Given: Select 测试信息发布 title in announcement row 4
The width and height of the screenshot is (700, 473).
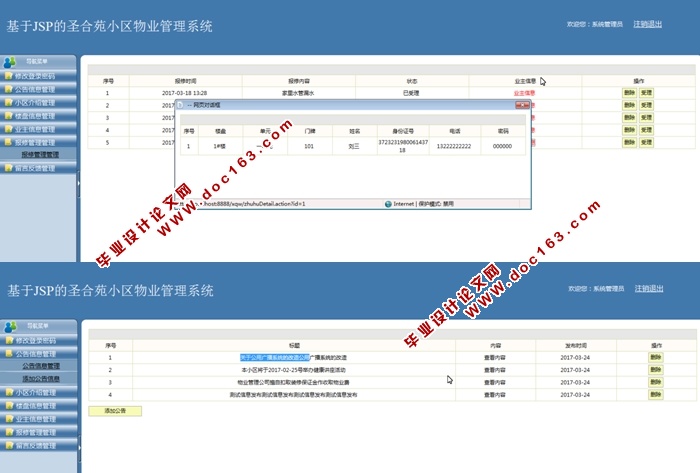Looking at the screenshot, I should 293,395.
